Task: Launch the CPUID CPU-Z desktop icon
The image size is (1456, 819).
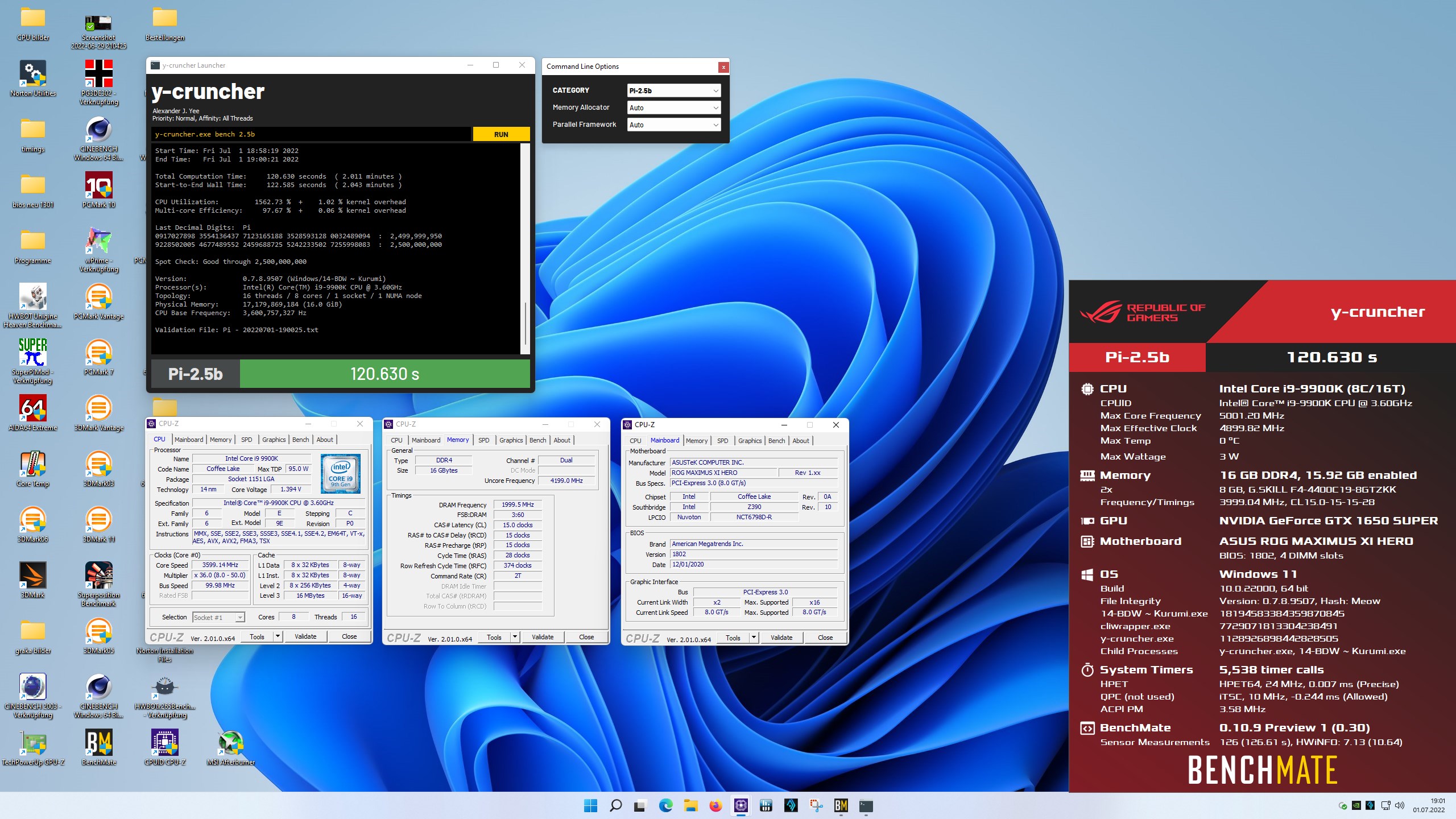Action: click(164, 747)
